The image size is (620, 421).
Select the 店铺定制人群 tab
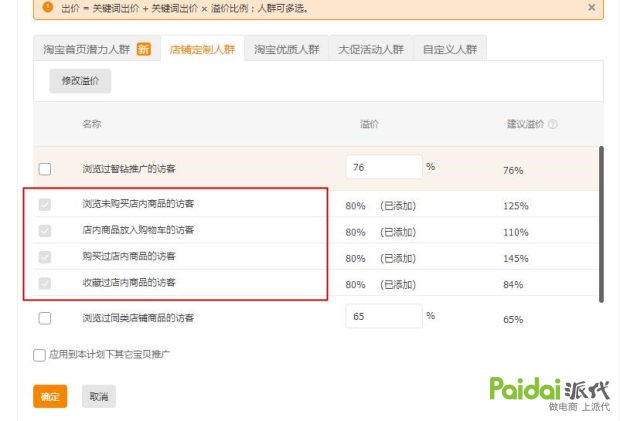coord(202,49)
